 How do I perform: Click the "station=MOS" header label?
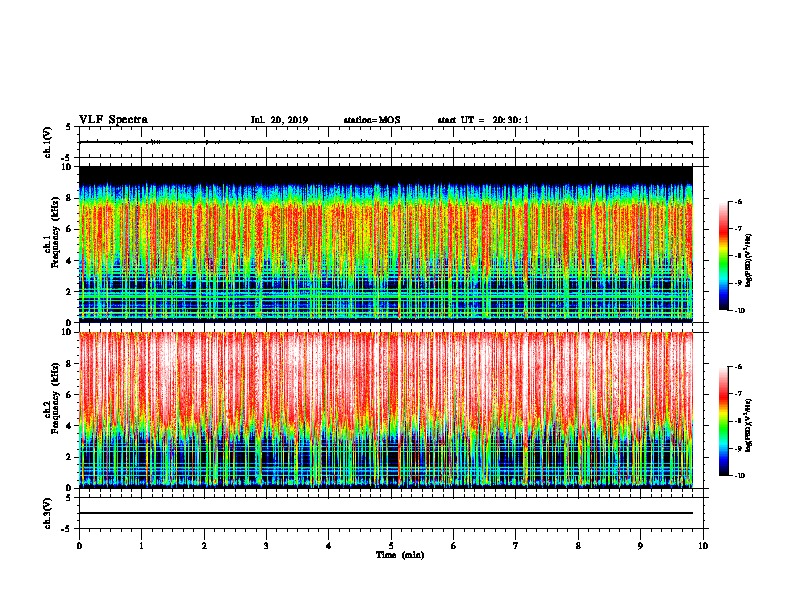[372, 120]
